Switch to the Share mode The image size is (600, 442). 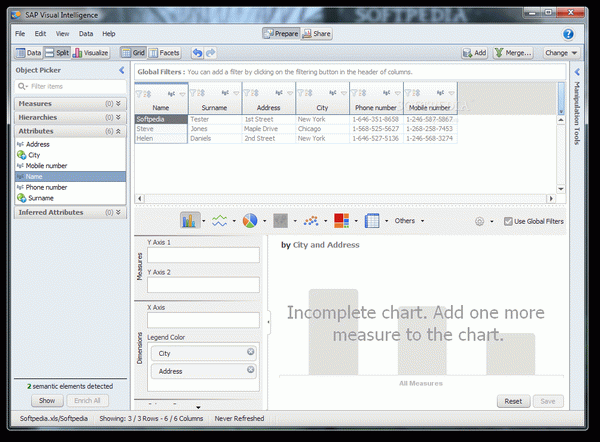[x=316, y=34]
